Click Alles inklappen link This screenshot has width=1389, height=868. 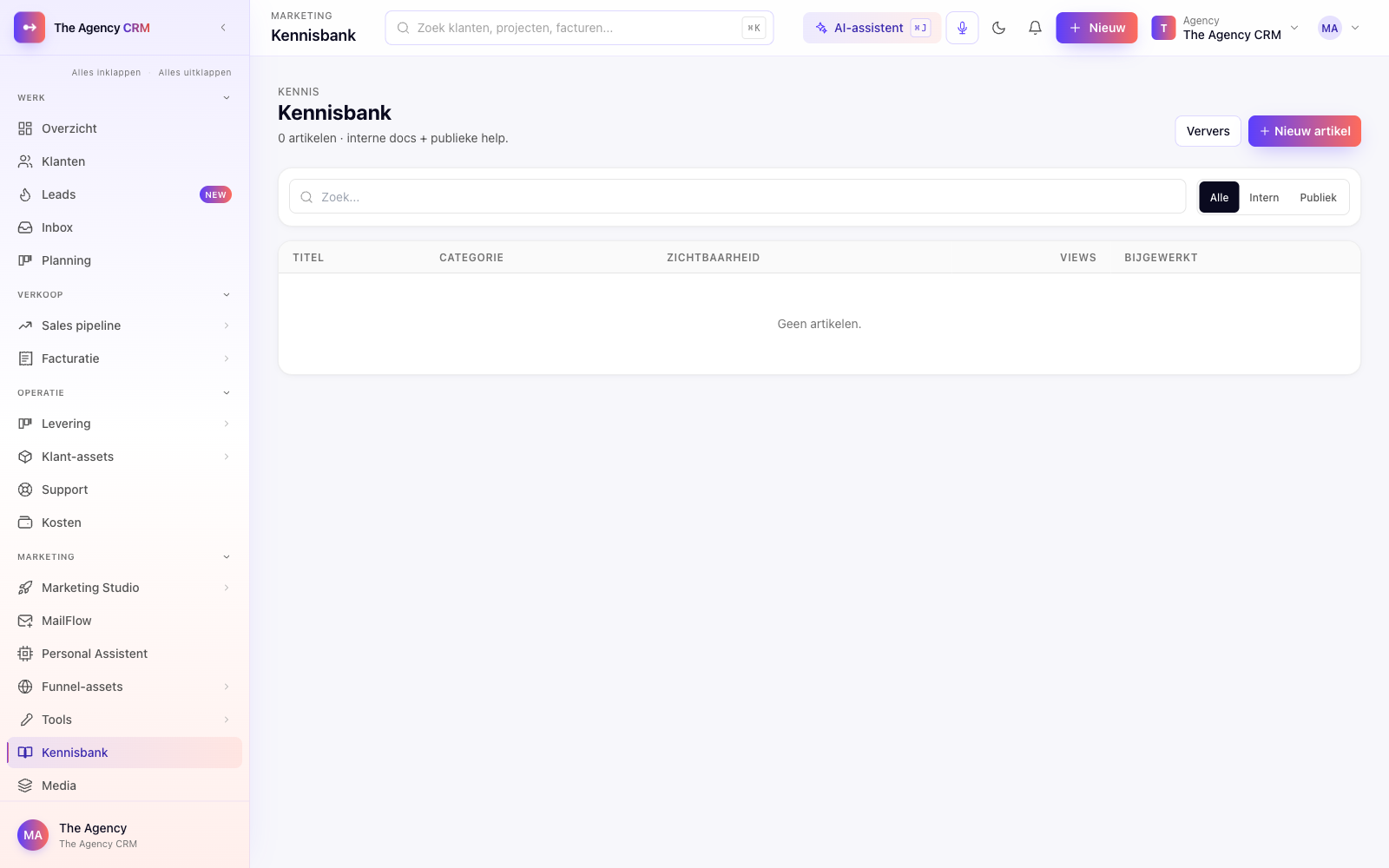click(x=106, y=73)
